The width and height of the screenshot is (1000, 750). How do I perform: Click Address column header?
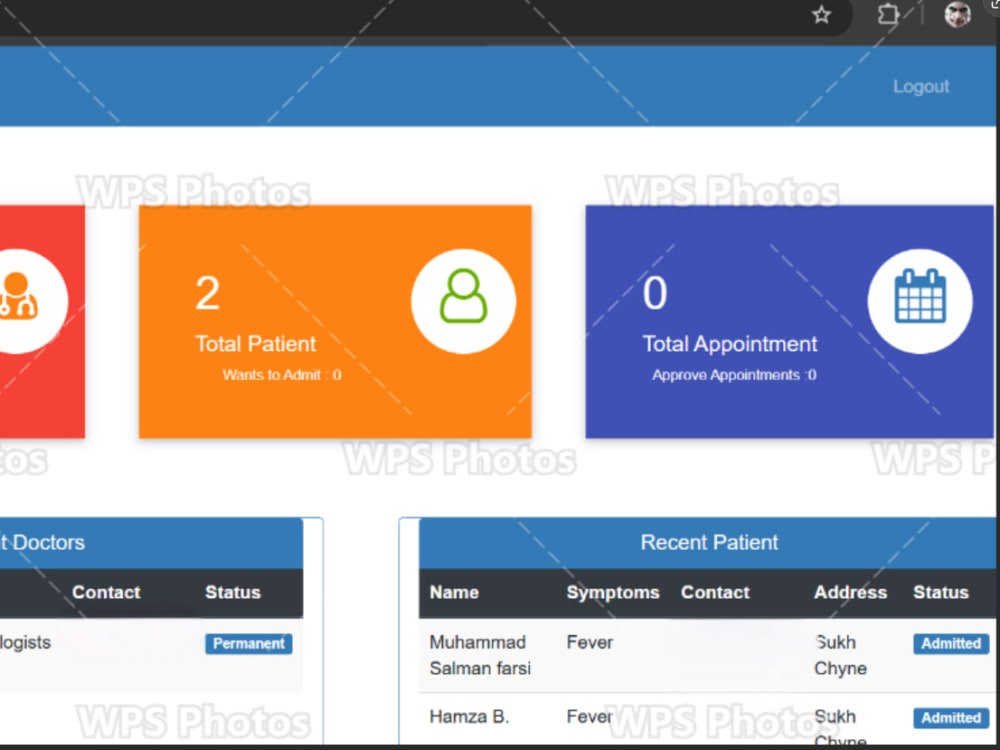pos(850,592)
